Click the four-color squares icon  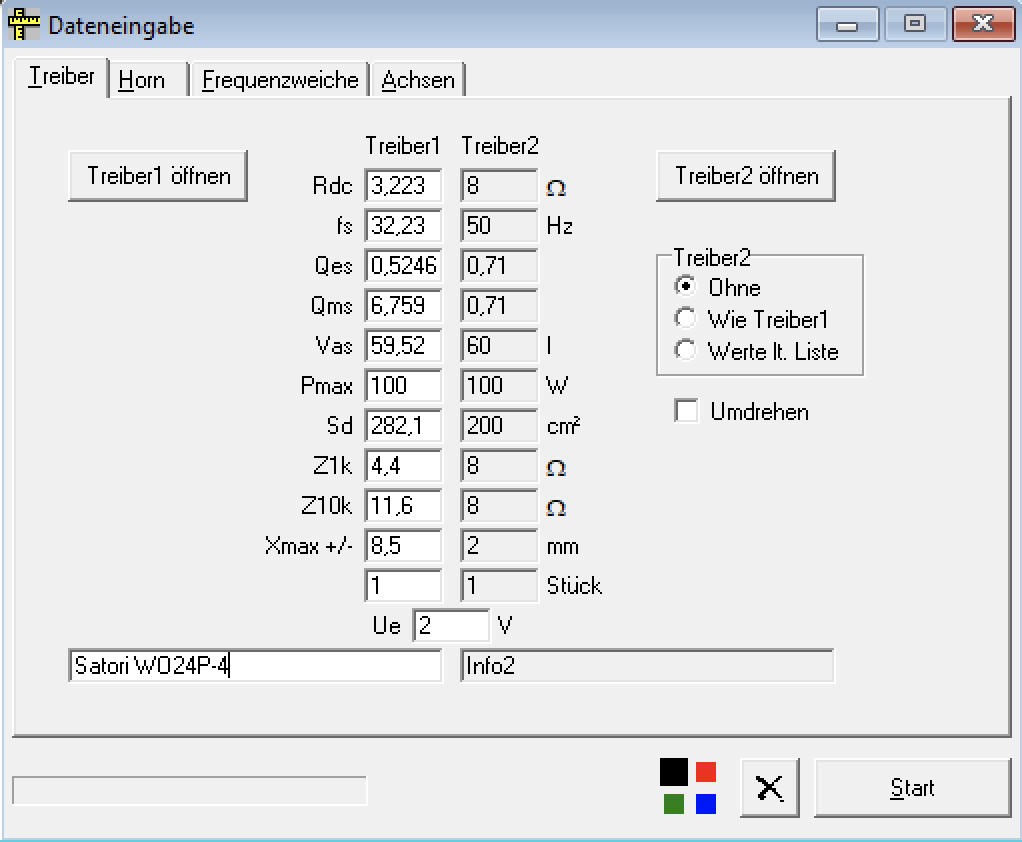pyautogui.click(x=689, y=787)
